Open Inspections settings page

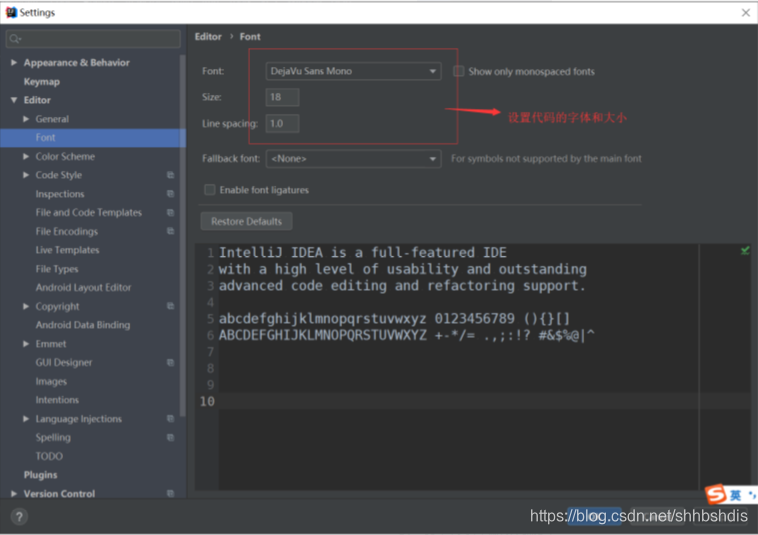(x=59, y=194)
